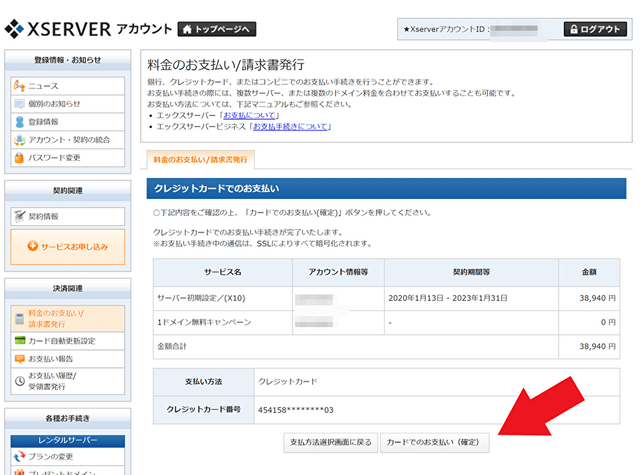The image size is (640, 475).
Task: Open お支払手続きについて link
Action: click(290, 127)
